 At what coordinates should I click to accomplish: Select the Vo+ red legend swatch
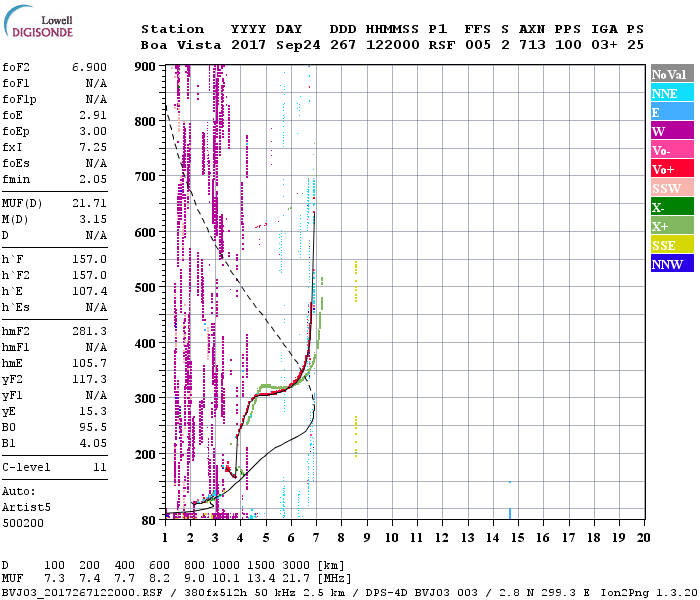(672, 169)
